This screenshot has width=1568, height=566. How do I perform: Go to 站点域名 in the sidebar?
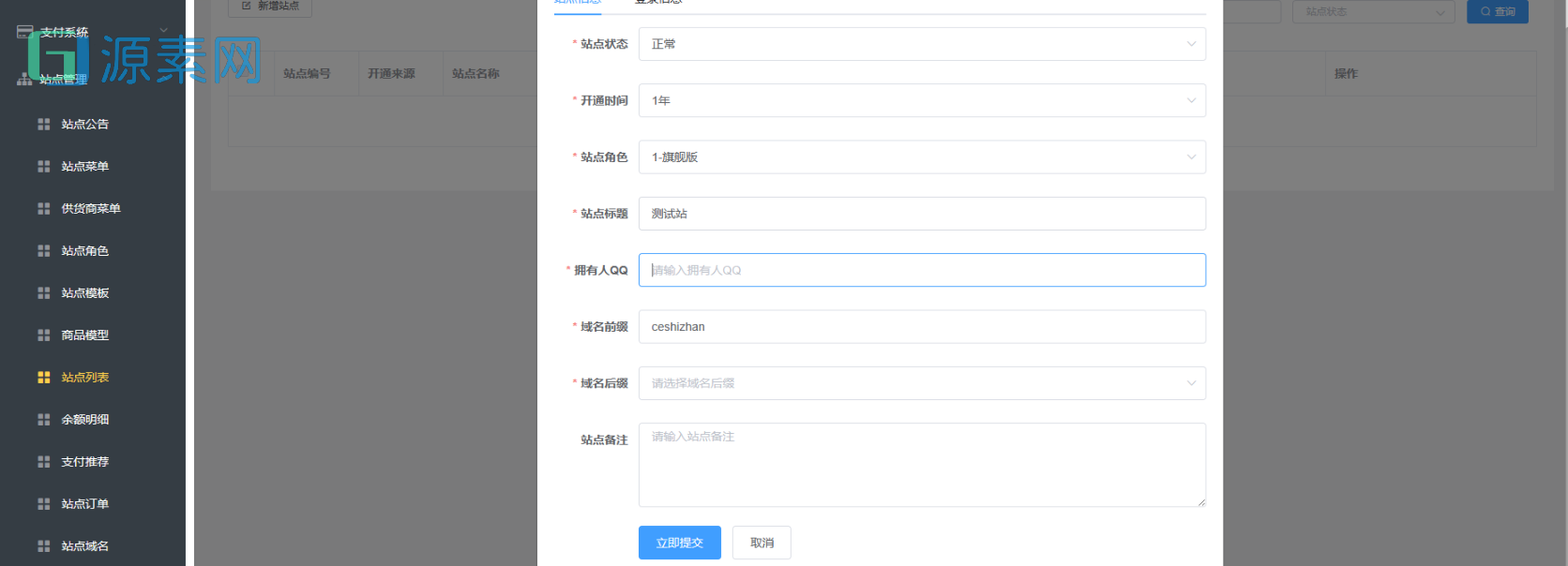click(84, 545)
